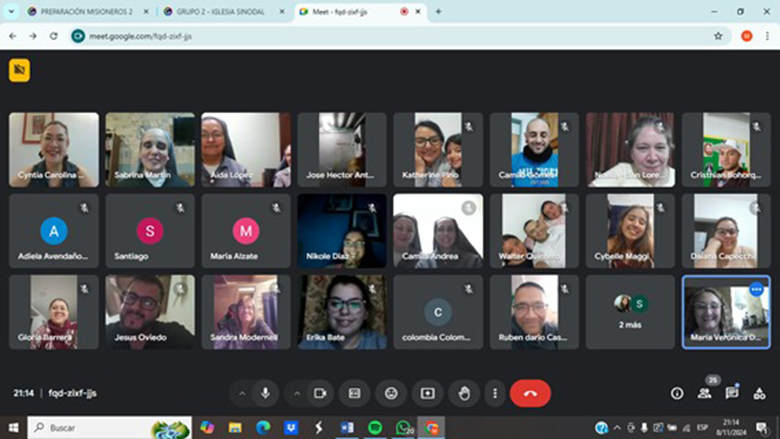The image size is (780, 439).
Task: Toggle closed captions
Action: click(354, 393)
